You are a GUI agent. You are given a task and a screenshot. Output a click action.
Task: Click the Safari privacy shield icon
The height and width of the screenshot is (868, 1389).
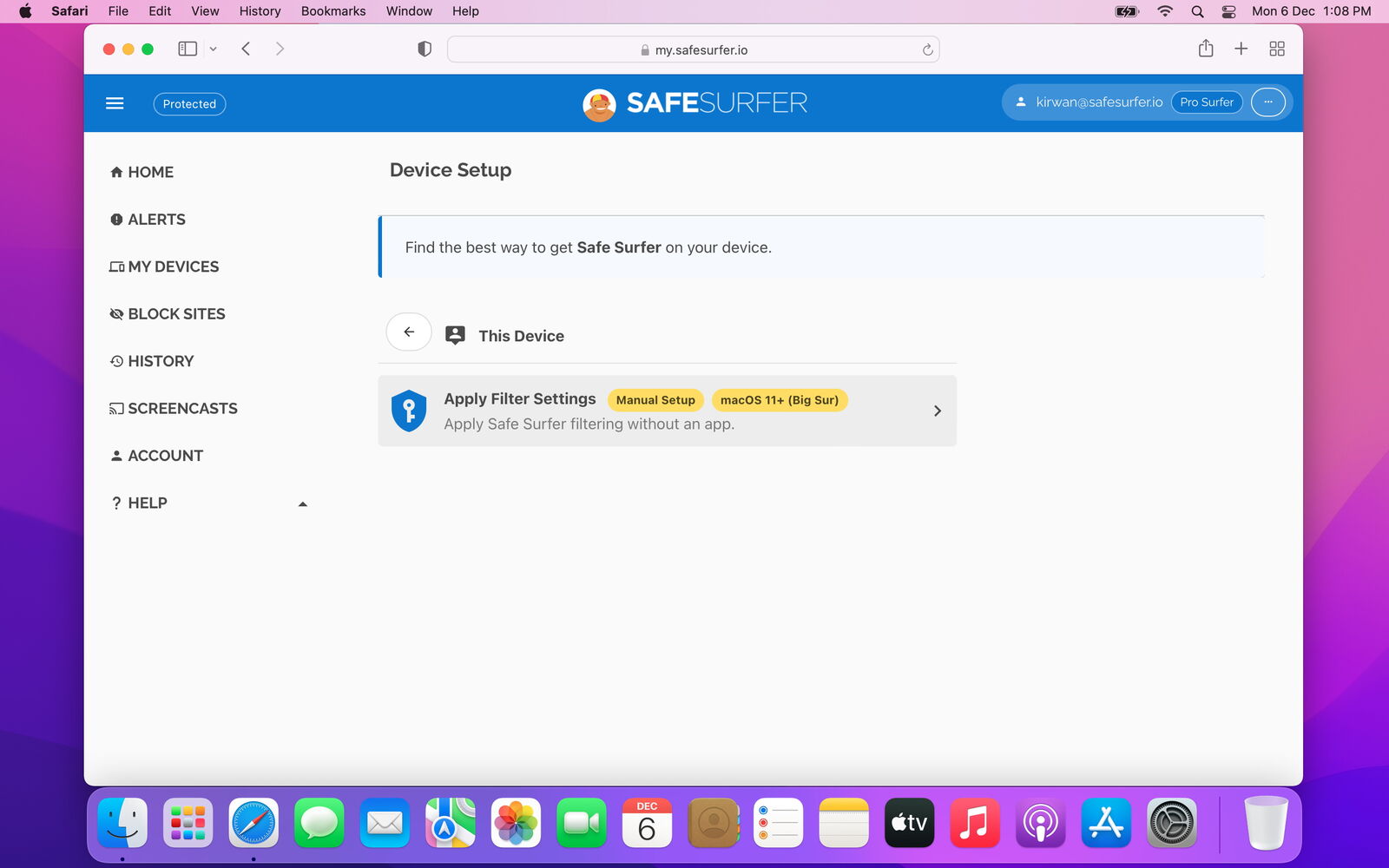click(x=425, y=49)
